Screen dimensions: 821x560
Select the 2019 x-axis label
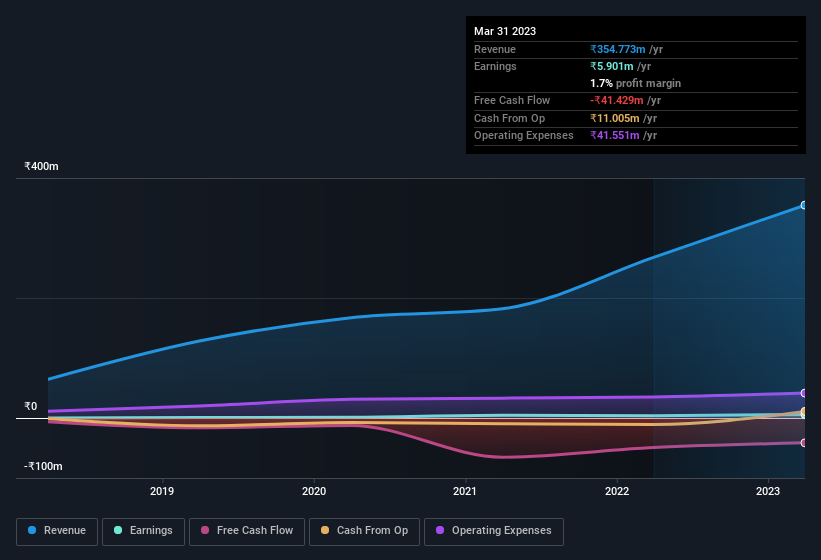click(162, 491)
